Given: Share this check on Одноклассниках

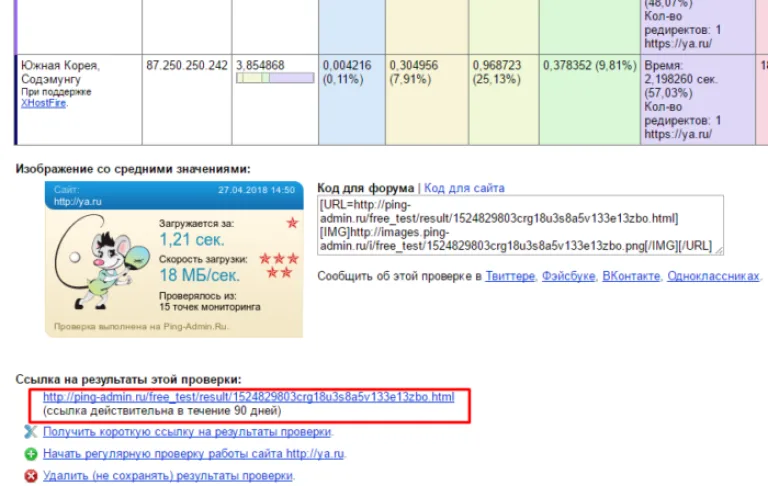Looking at the screenshot, I should coord(713,276).
